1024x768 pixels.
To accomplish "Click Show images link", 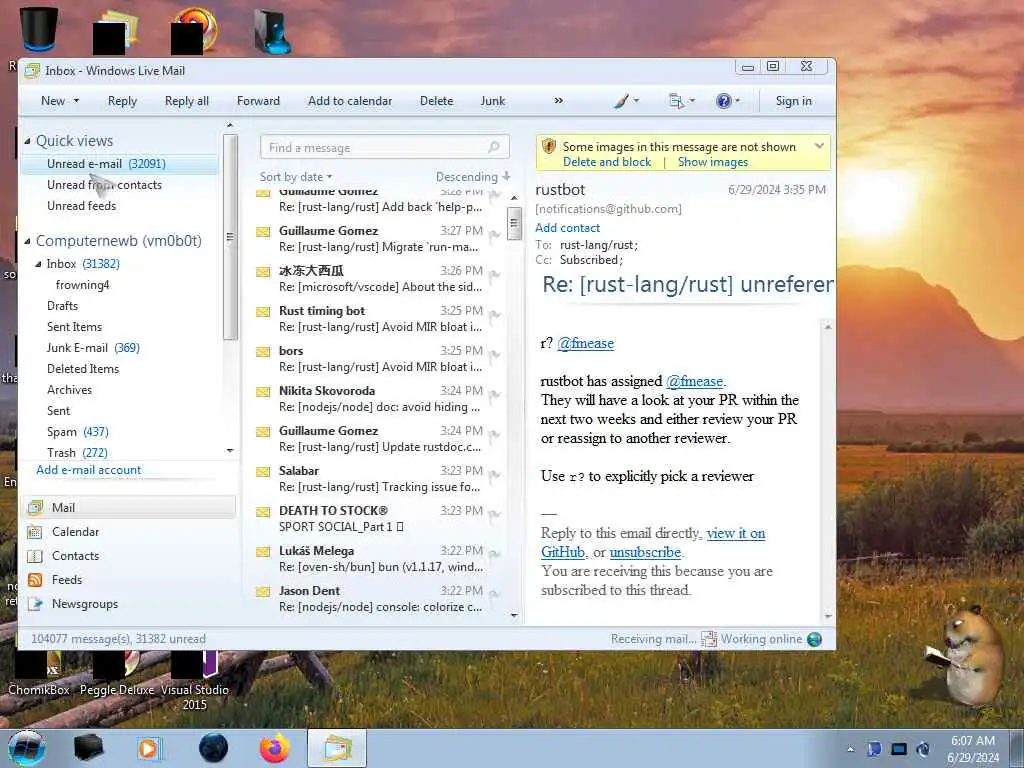I will click(712, 162).
